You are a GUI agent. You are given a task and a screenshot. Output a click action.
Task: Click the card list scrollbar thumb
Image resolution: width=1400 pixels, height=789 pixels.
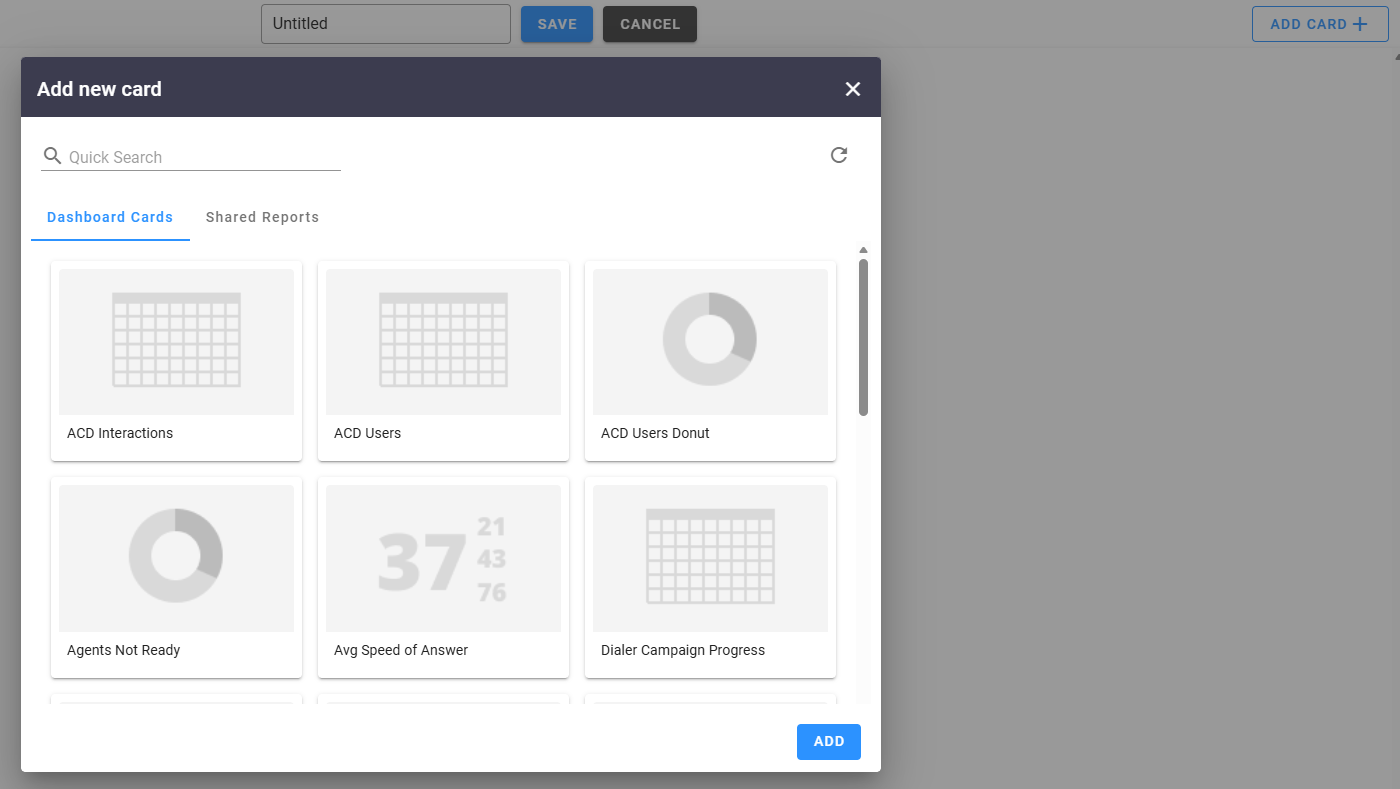(x=863, y=337)
